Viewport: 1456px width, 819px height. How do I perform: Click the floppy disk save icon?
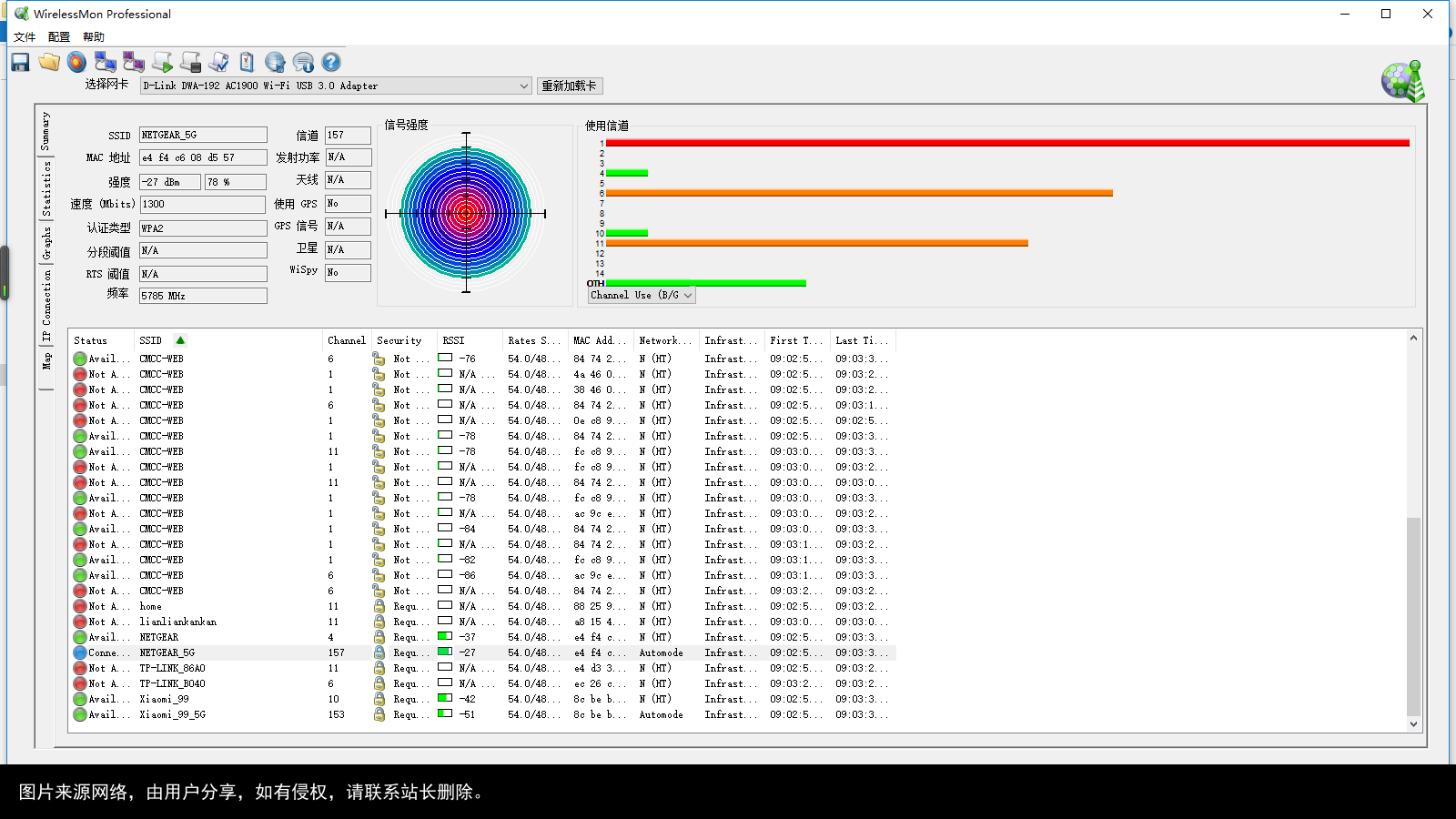20,62
